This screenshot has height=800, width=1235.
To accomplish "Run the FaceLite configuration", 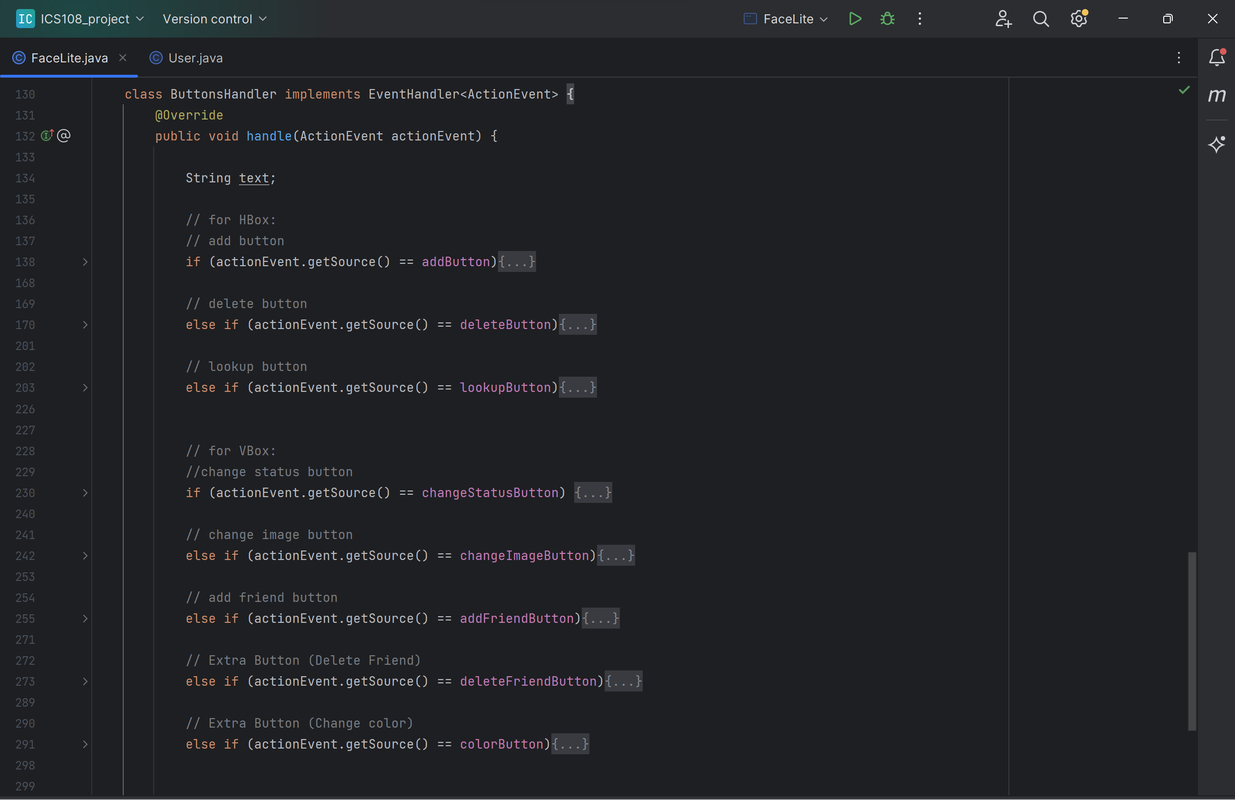I will tap(855, 19).
